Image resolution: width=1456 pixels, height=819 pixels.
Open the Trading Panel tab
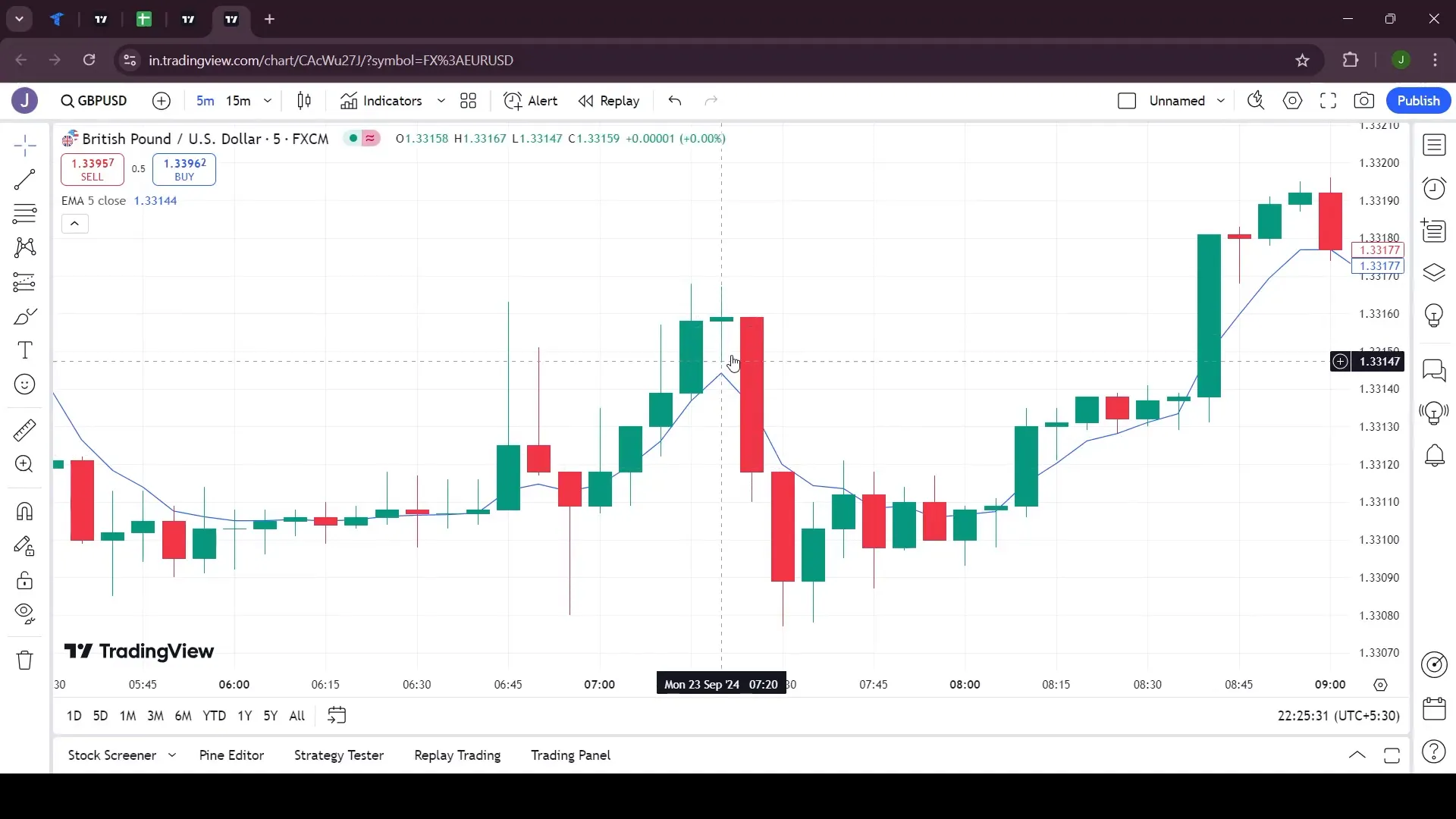coord(570,755)
